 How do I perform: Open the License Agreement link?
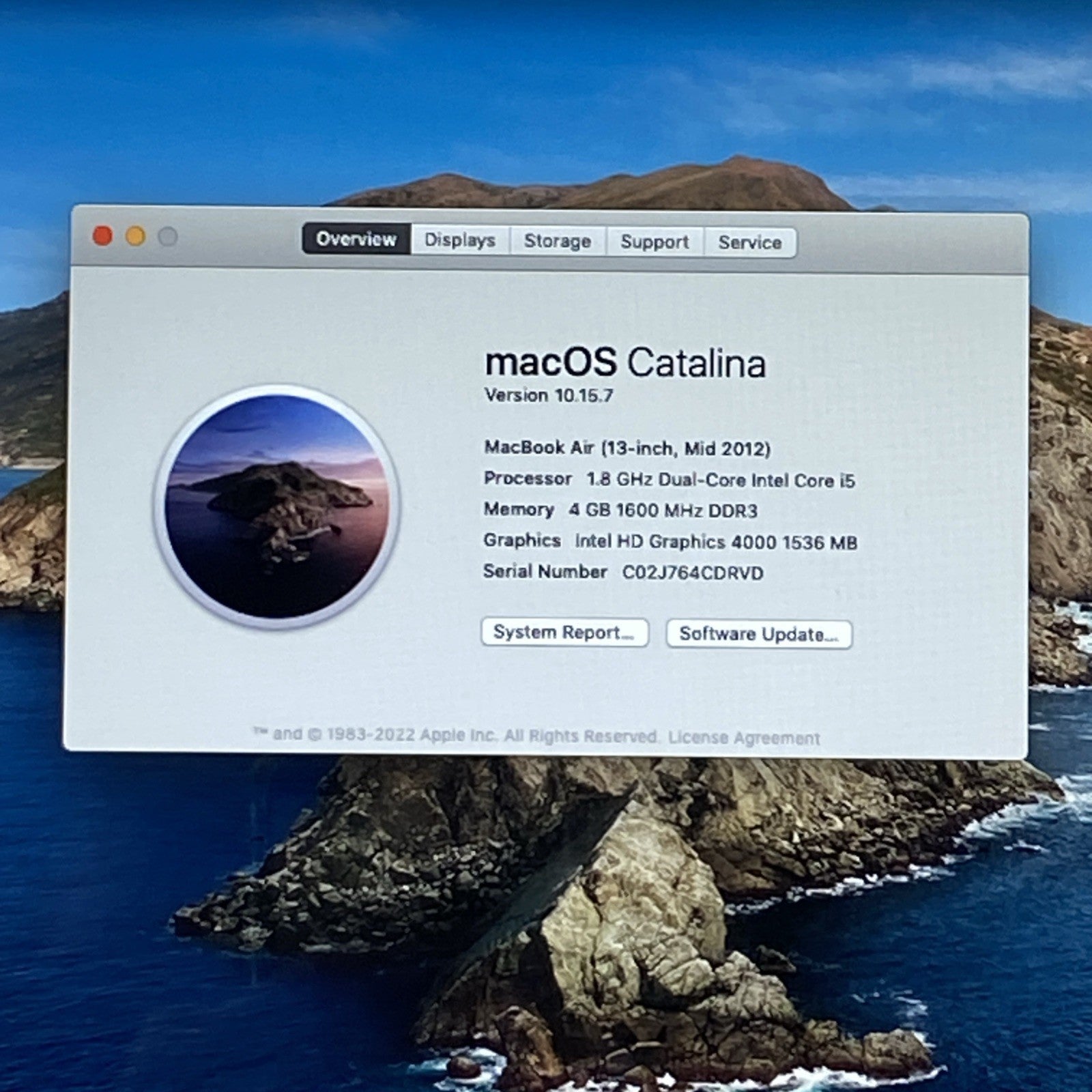point(744,738)
